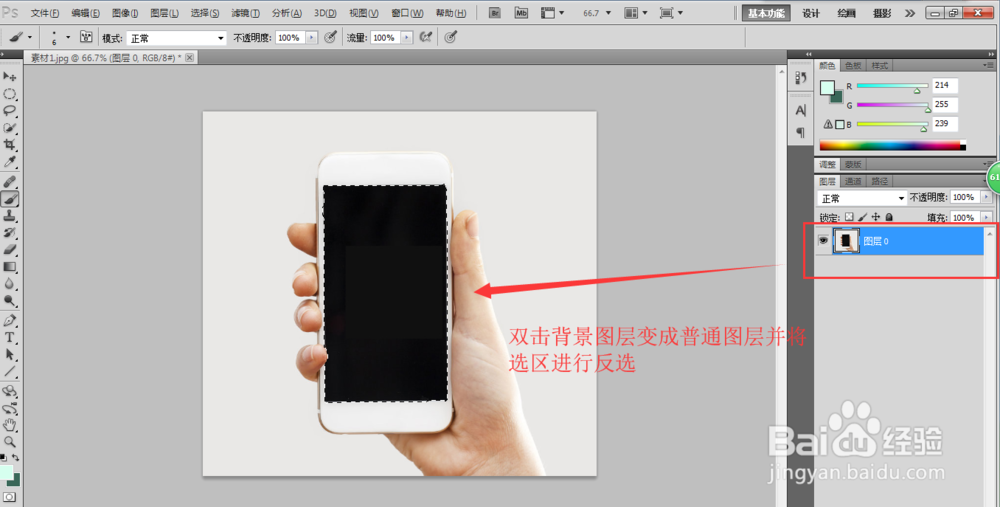Toggle tablet pressure controls size

point(450,38)
